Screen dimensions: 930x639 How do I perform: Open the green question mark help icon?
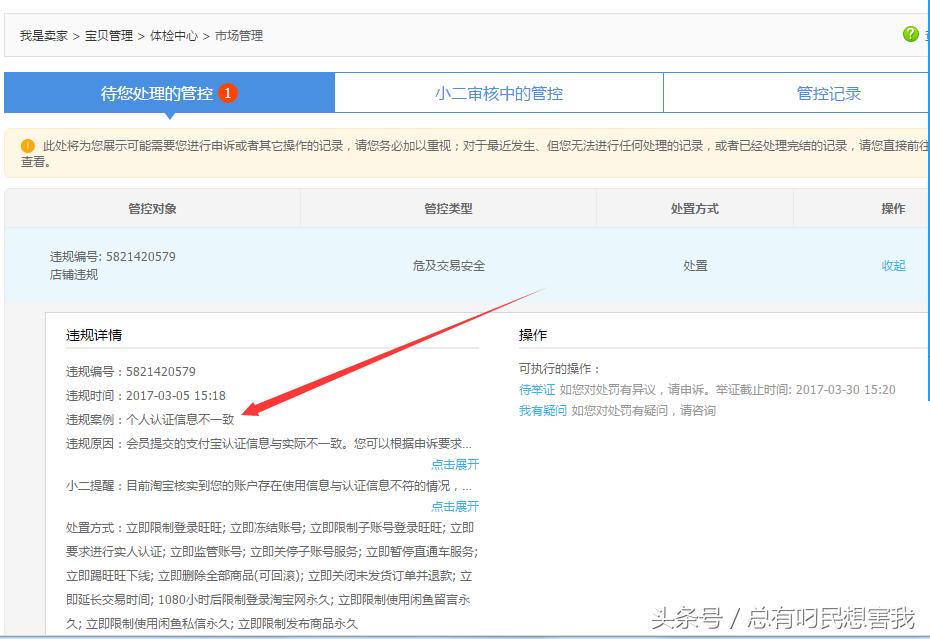click(x=911, y=33)
